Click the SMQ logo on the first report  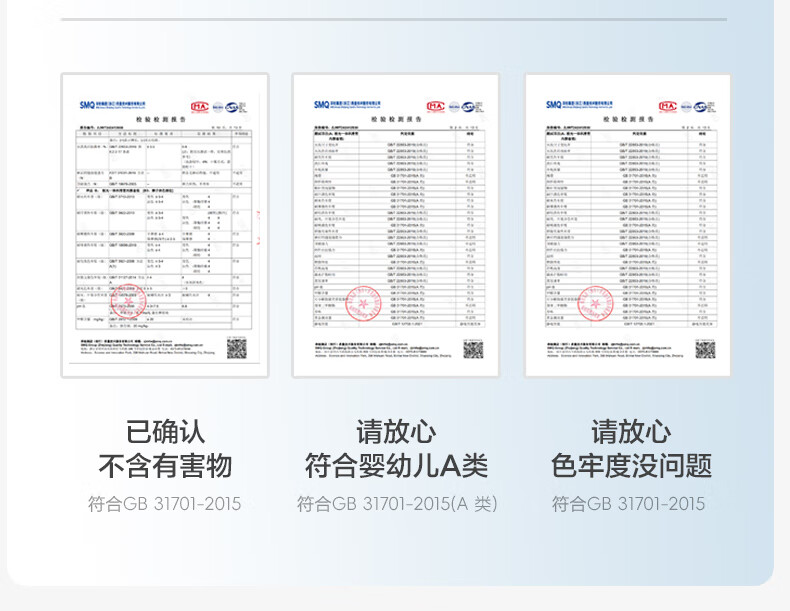[x=87, y=104]
